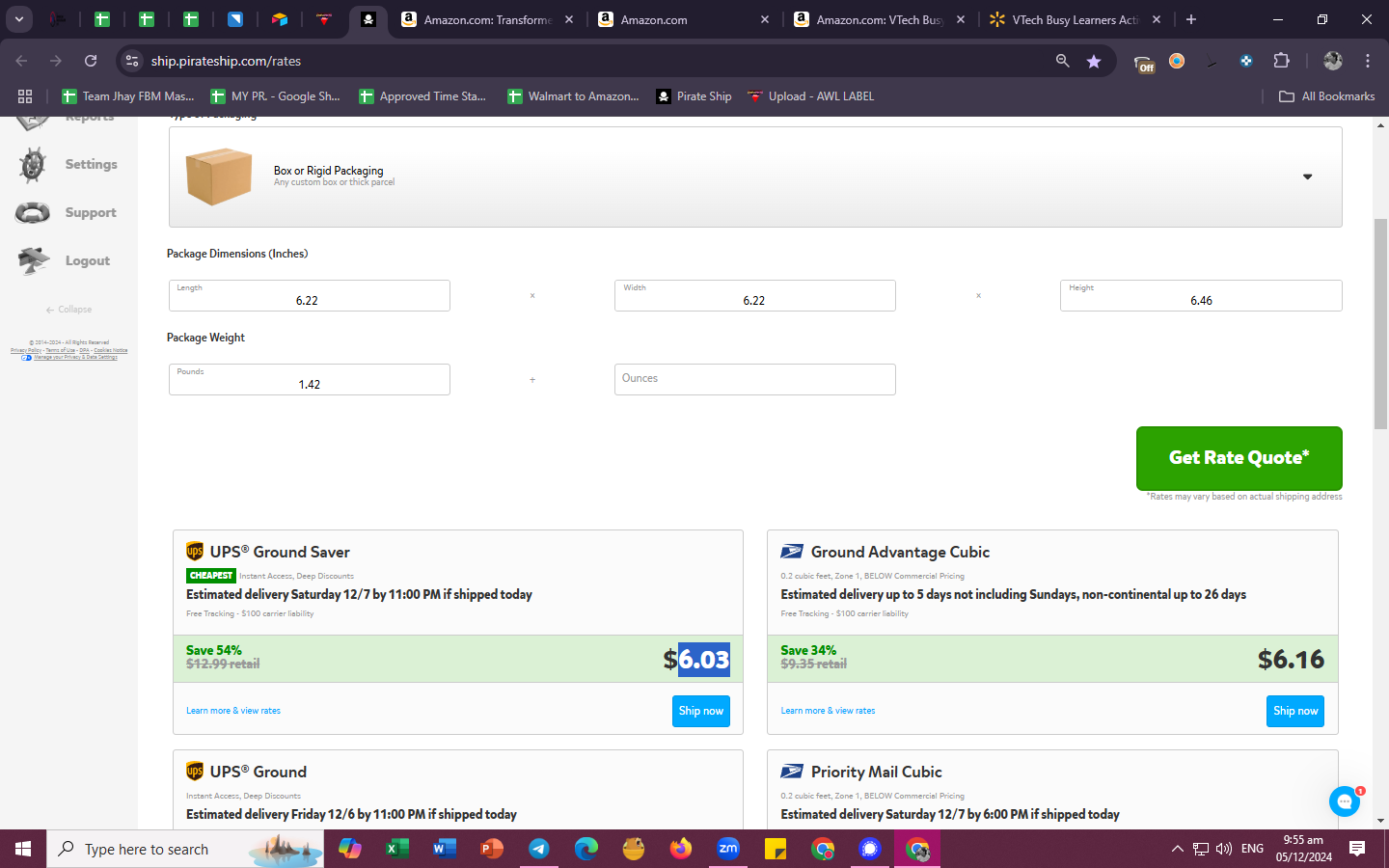The image size is (1389, 868).
Task: Open the Chrome profile avatar
Action: (x=1333, y=61)
